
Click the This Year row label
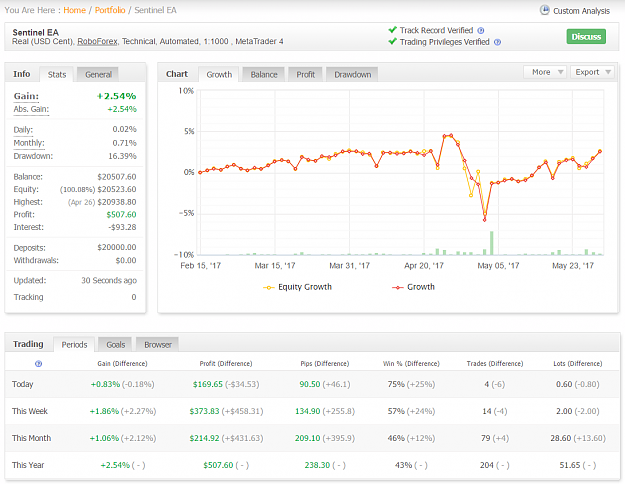pos(28,465)
